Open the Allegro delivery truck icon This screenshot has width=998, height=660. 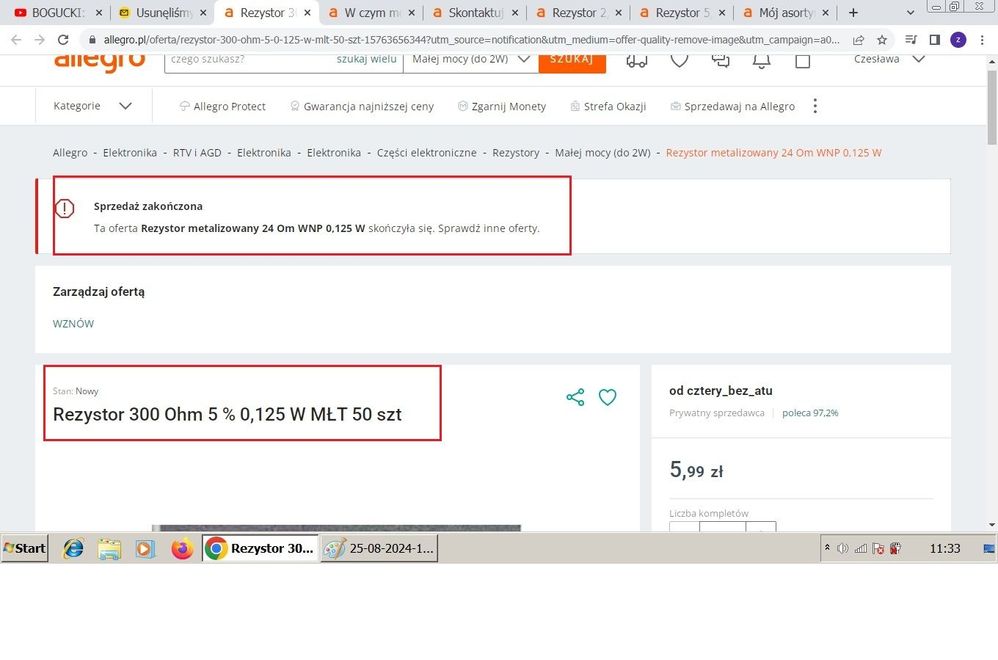pos(636,61)
